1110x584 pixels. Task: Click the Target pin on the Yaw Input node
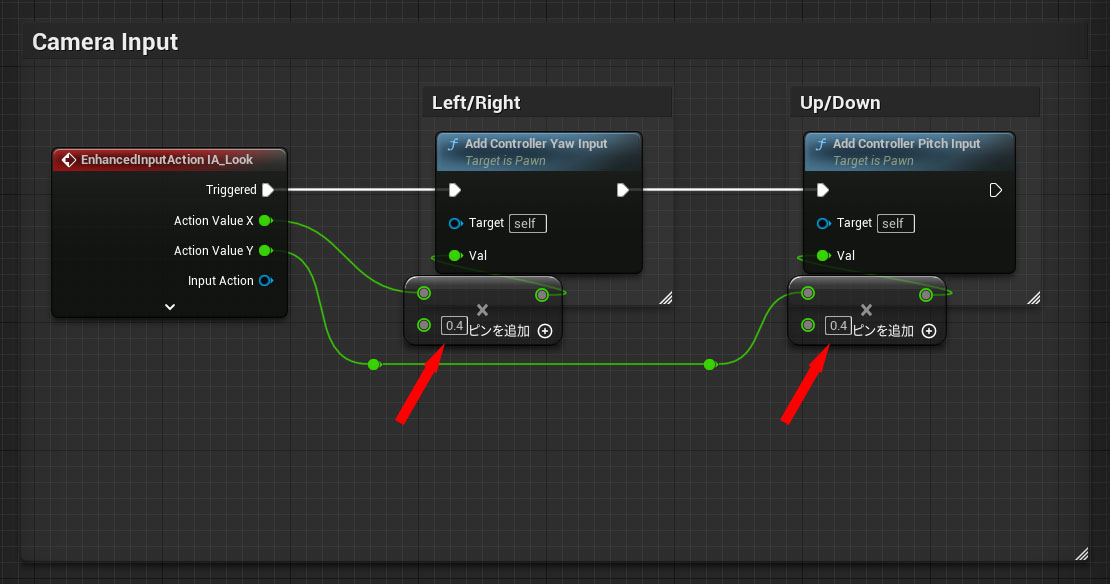tap(455, 224)
